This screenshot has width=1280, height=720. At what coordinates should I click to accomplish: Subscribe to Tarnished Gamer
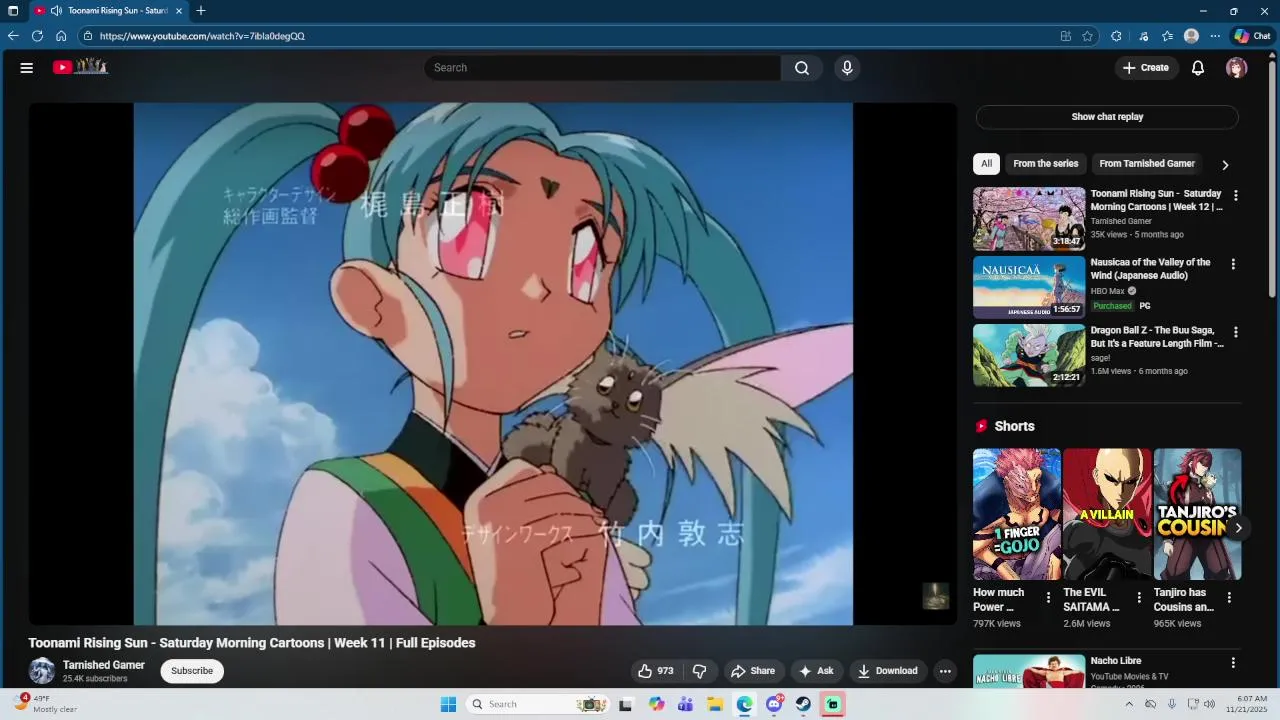(192, 671)
